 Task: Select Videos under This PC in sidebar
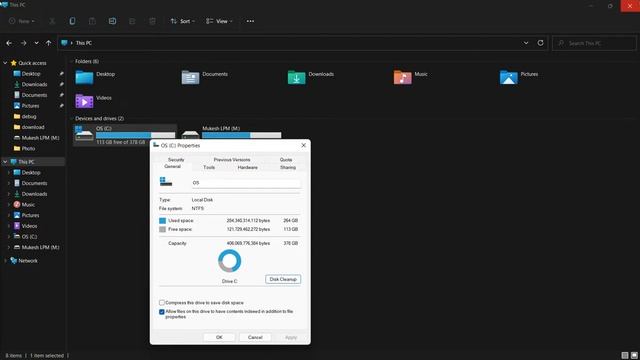[x=29, y=226]
